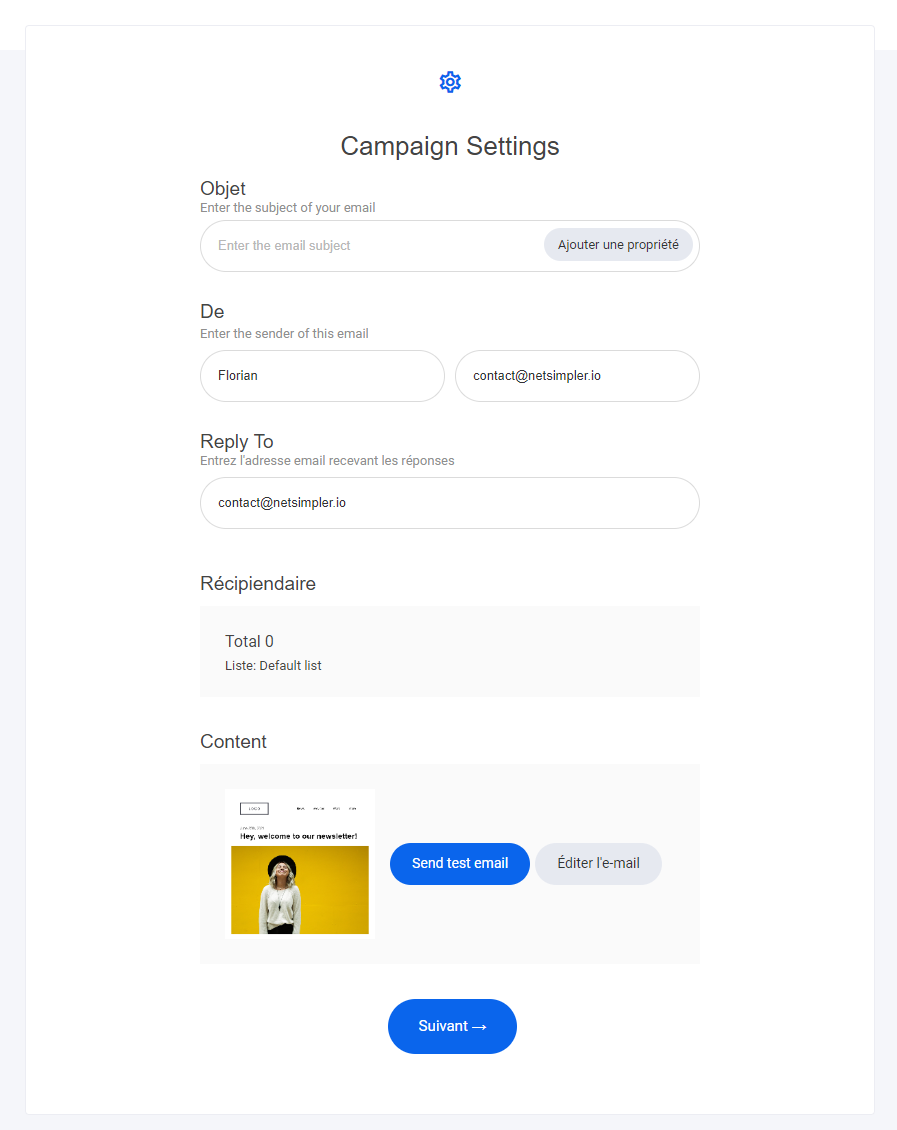Click the Objet section label

pyautogui.click(x=223, y=188)
